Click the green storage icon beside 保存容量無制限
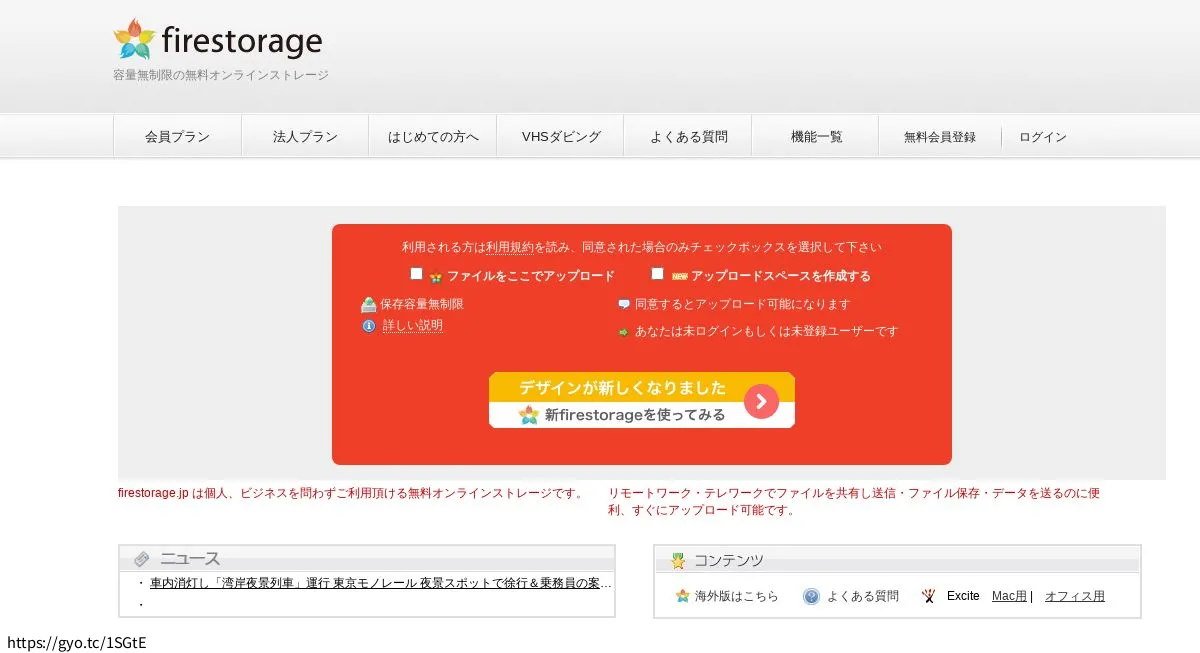 [x=369, y=304]
